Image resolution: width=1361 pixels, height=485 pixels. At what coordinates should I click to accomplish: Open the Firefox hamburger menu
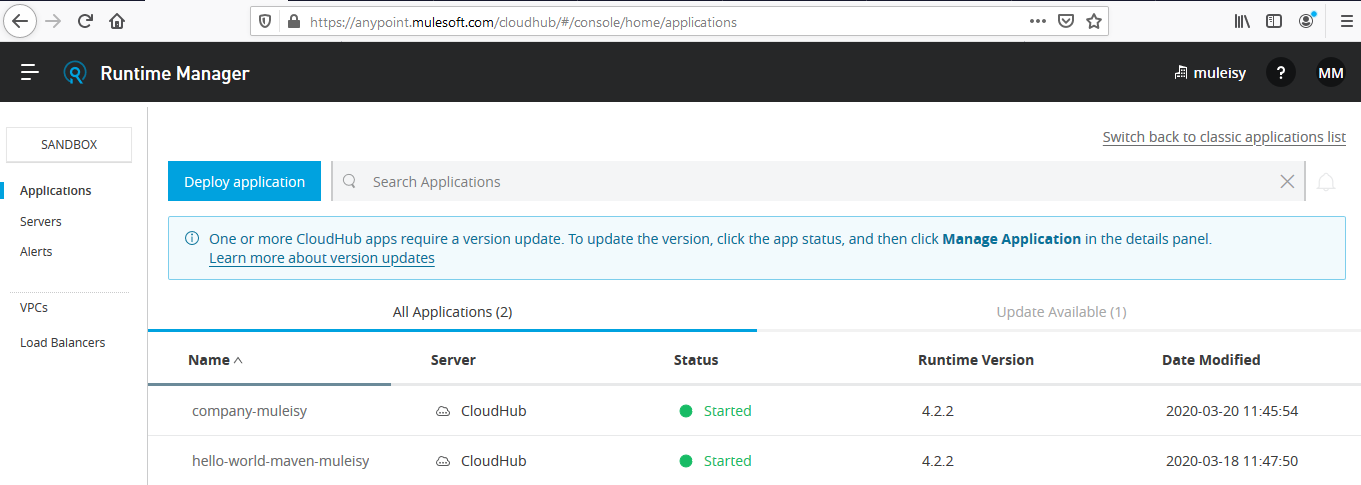tap(1346, 21)
